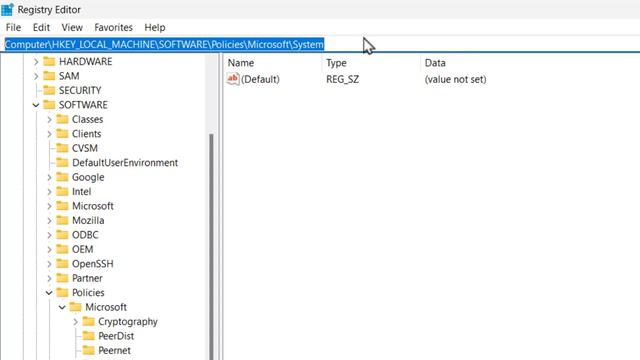This screenshot has height=360, width=640.
Task: Click the Intel folder icon
Action: (62, 191)
